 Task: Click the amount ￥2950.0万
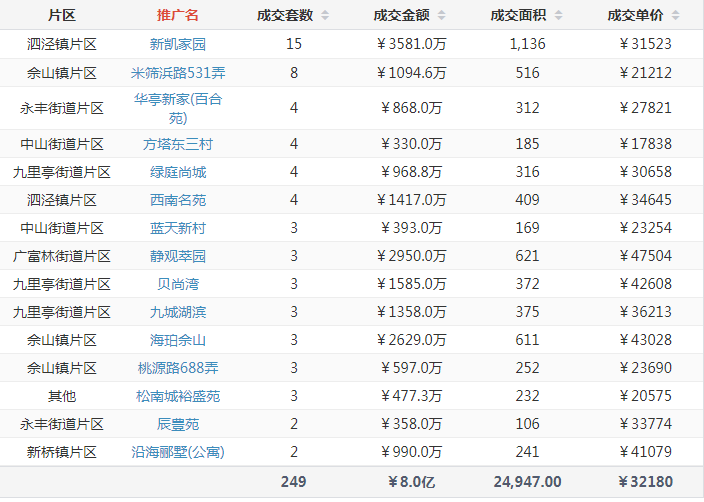pos(411,256)
